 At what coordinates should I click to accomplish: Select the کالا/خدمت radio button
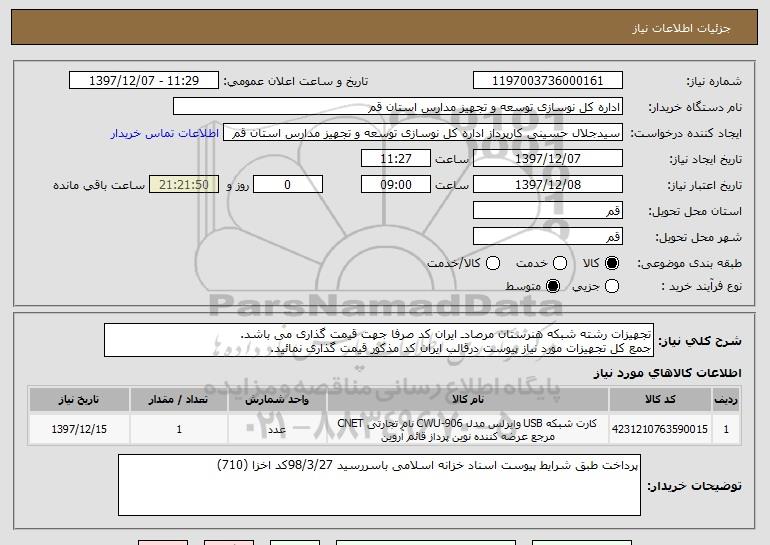[x=493, y=263]
